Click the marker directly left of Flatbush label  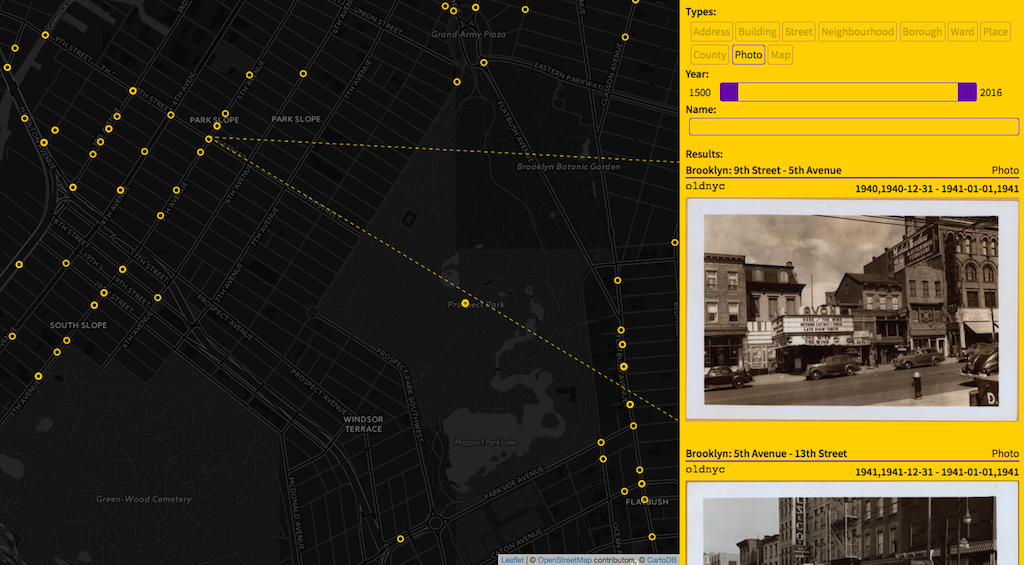pos(624,492)
